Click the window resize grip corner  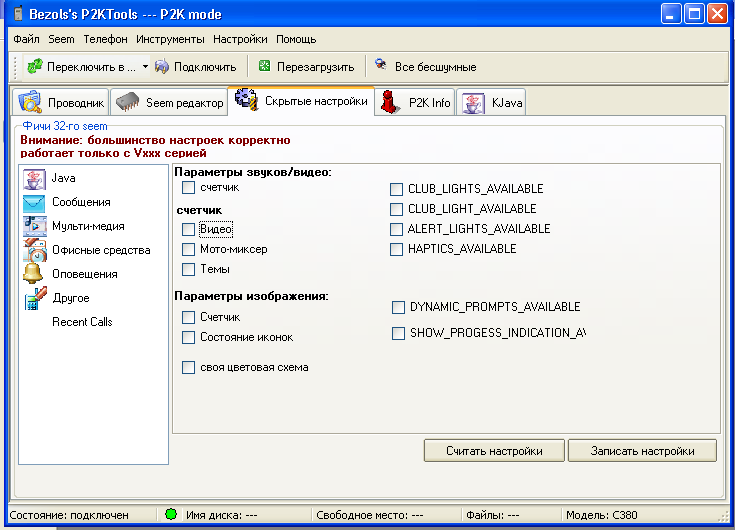(x=723, y=516)
